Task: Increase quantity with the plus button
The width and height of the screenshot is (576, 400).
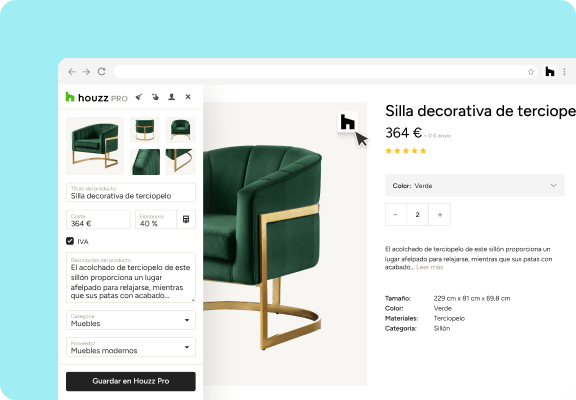Action: point(440,215)
